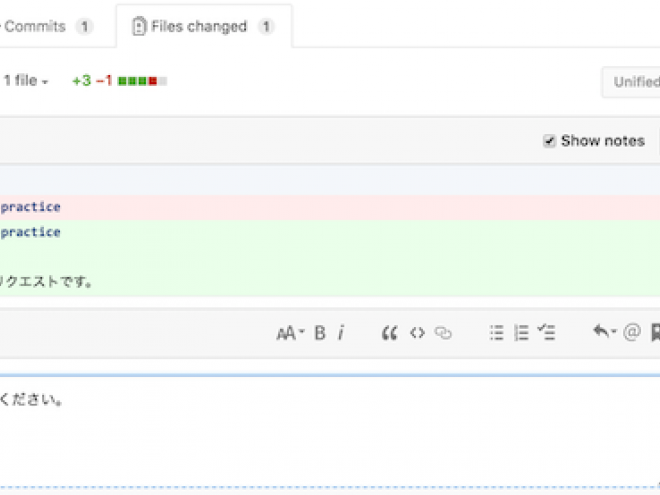The height and width of the screenshot is (495, 660).
Task: Click the +3 additions count
Action: (82, 80)
